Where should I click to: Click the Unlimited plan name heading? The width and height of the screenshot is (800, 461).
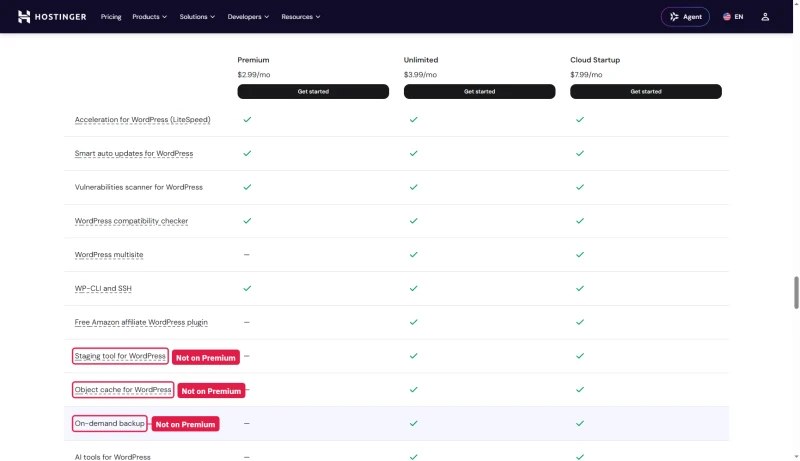pos(421,60)
